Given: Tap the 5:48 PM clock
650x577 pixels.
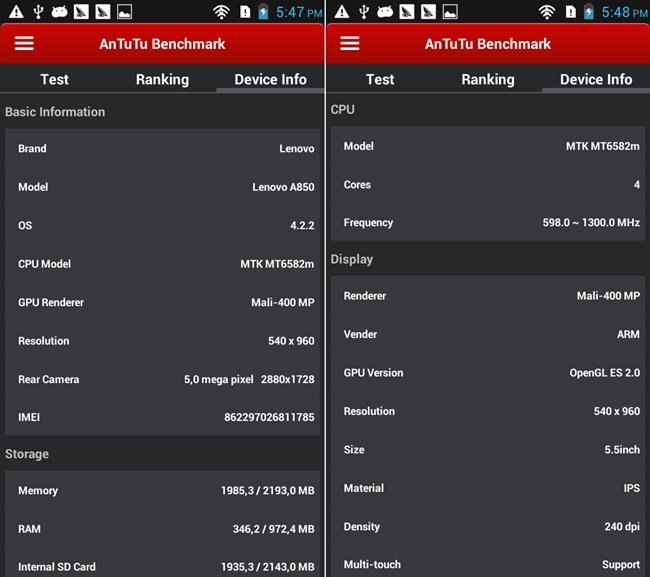Looking at the screenshot, I should point(624,12).
